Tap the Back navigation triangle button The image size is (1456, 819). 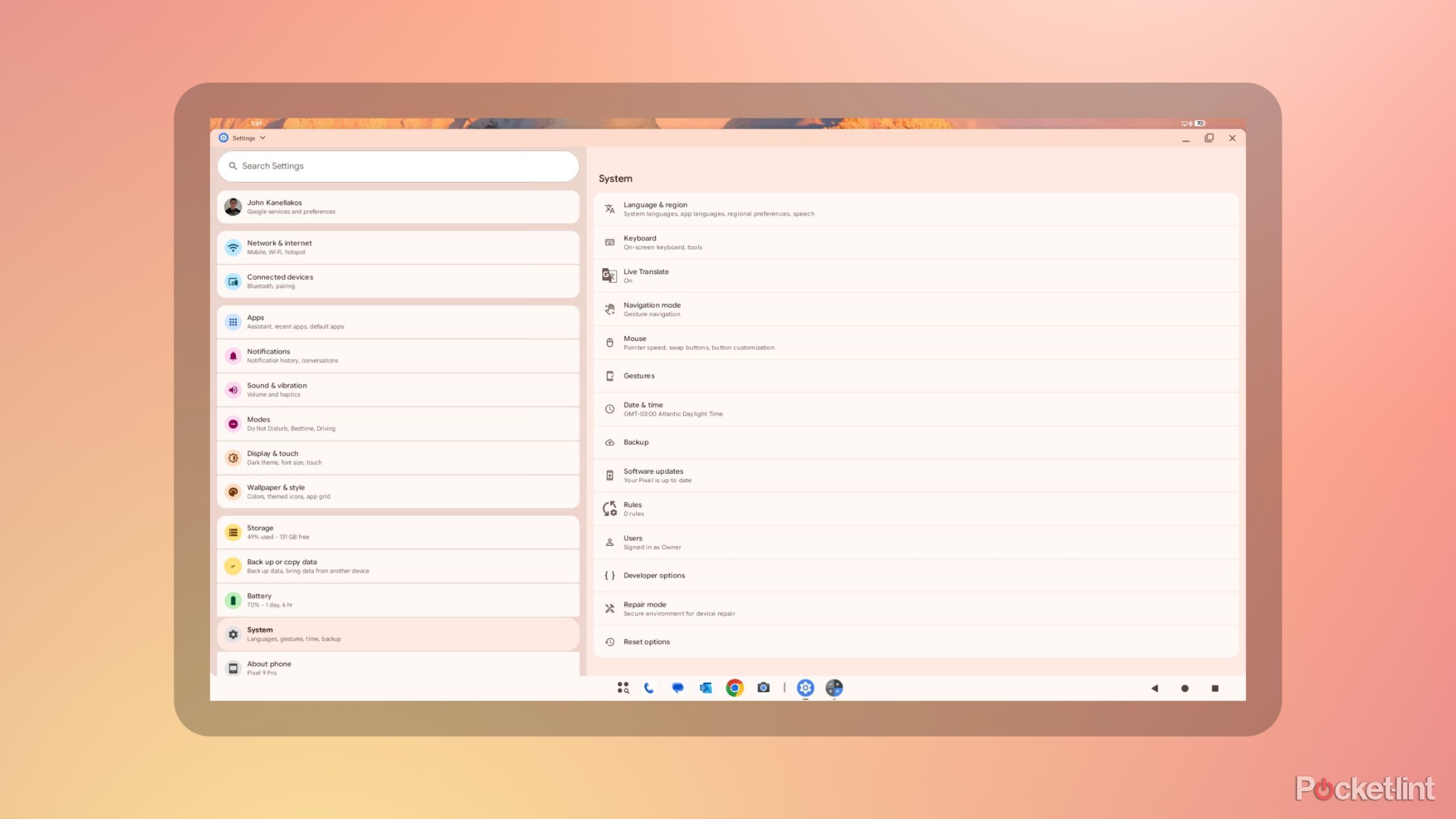point(1155,689)
